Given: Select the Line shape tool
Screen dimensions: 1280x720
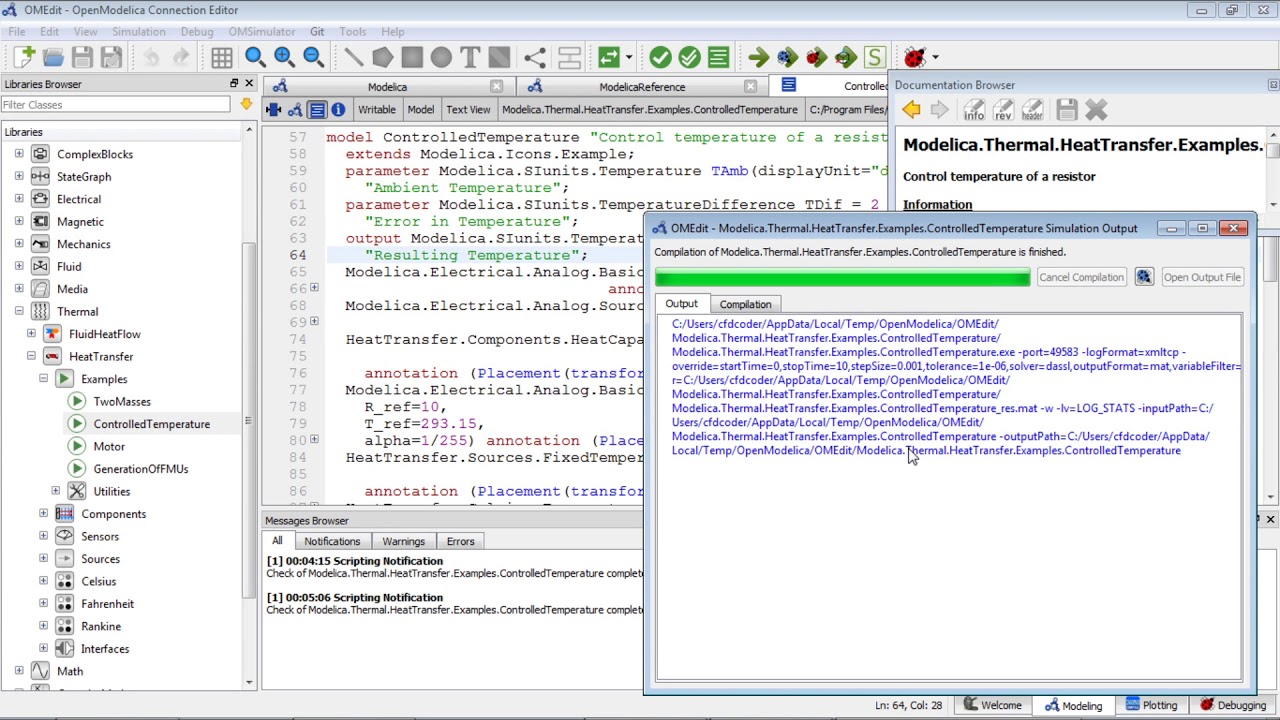Looking at the screenshot, I should coord(353,57).
